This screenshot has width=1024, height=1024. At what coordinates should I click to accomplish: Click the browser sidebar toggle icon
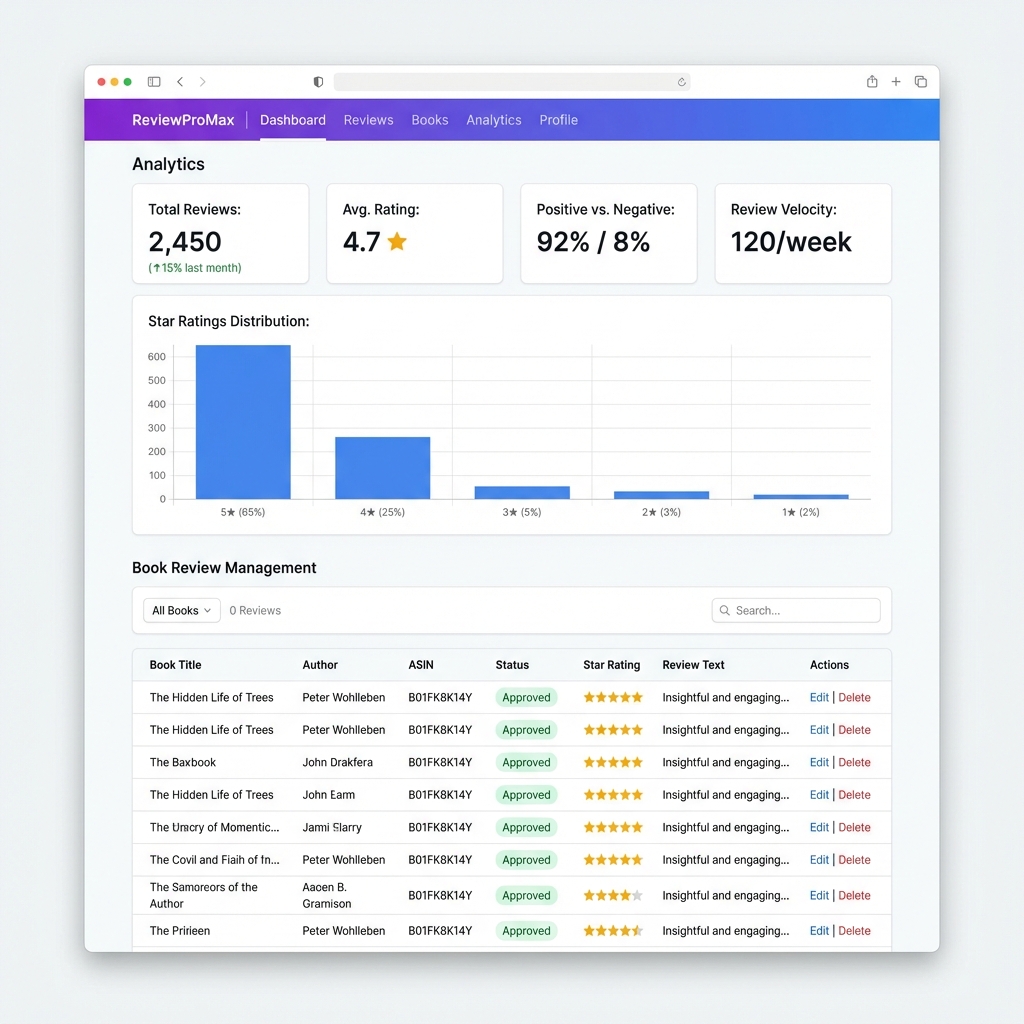coord(154,82)
